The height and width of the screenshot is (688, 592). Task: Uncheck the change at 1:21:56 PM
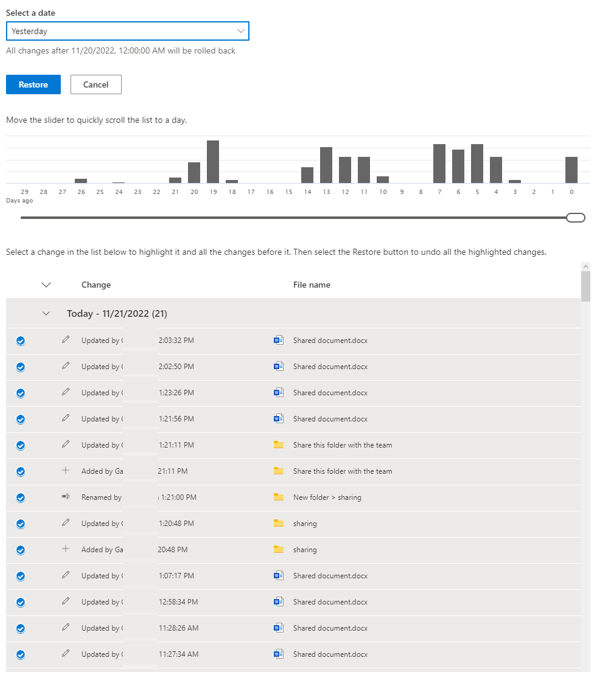pyautogui.click(x=21, y=419)
